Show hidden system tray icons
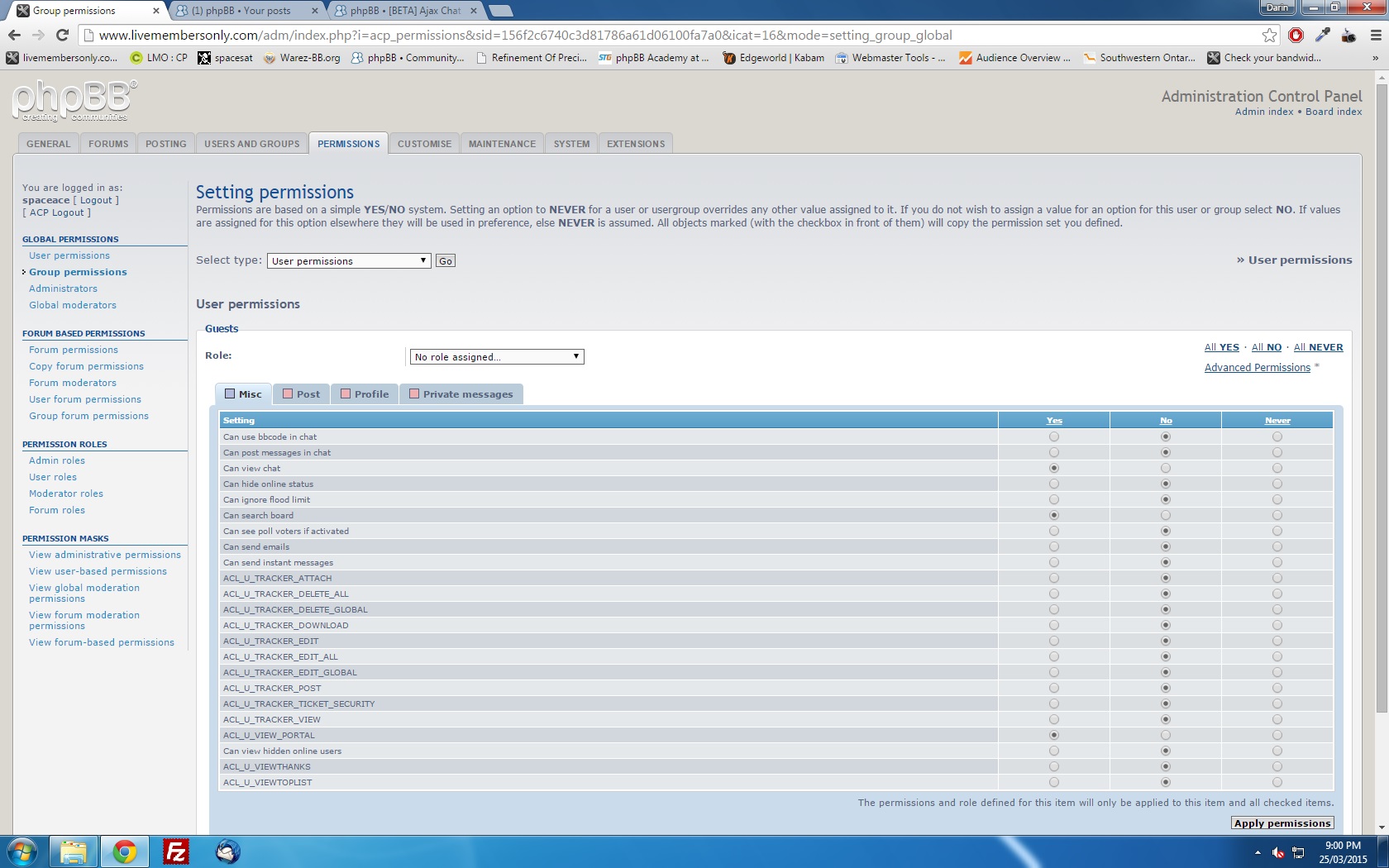The image size is (1389, 868). coord(1258,852)
